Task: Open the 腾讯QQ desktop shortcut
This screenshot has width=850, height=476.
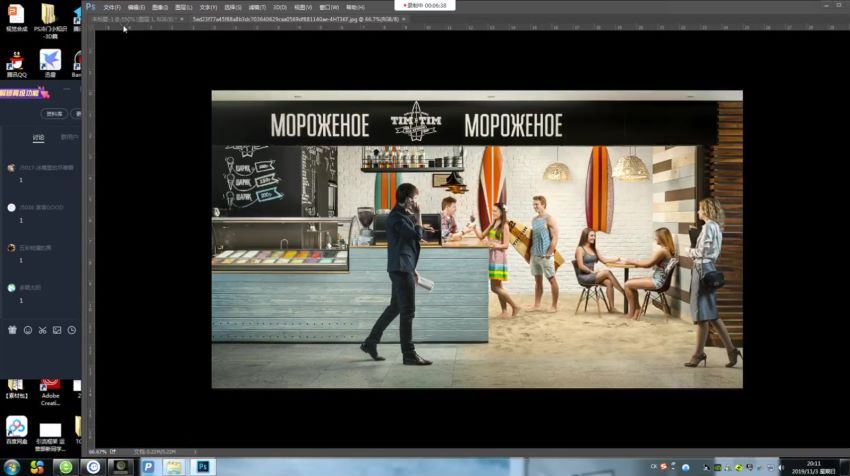Action: point(17,65)
